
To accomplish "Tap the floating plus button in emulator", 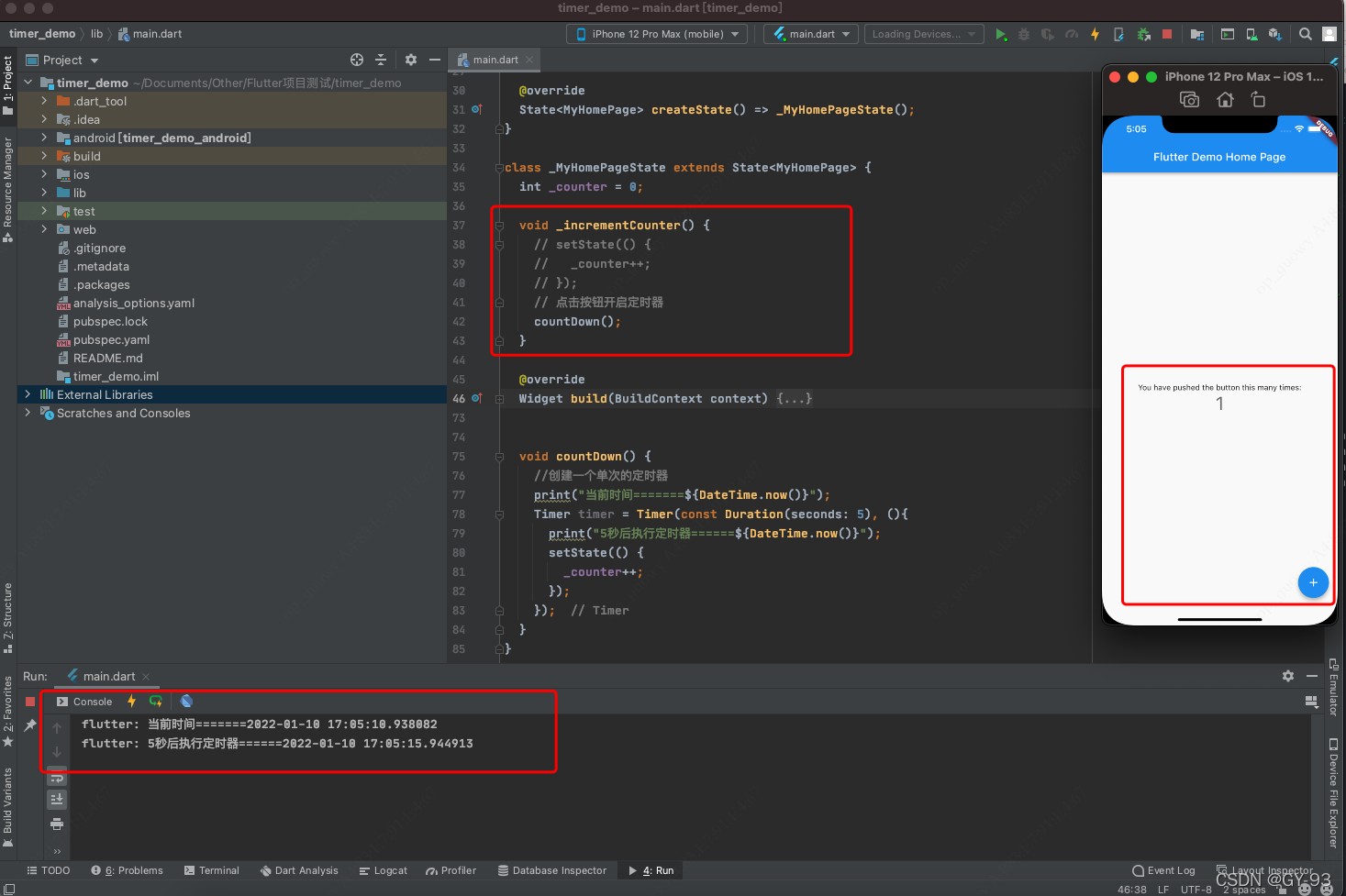I will coord(1313,582).
